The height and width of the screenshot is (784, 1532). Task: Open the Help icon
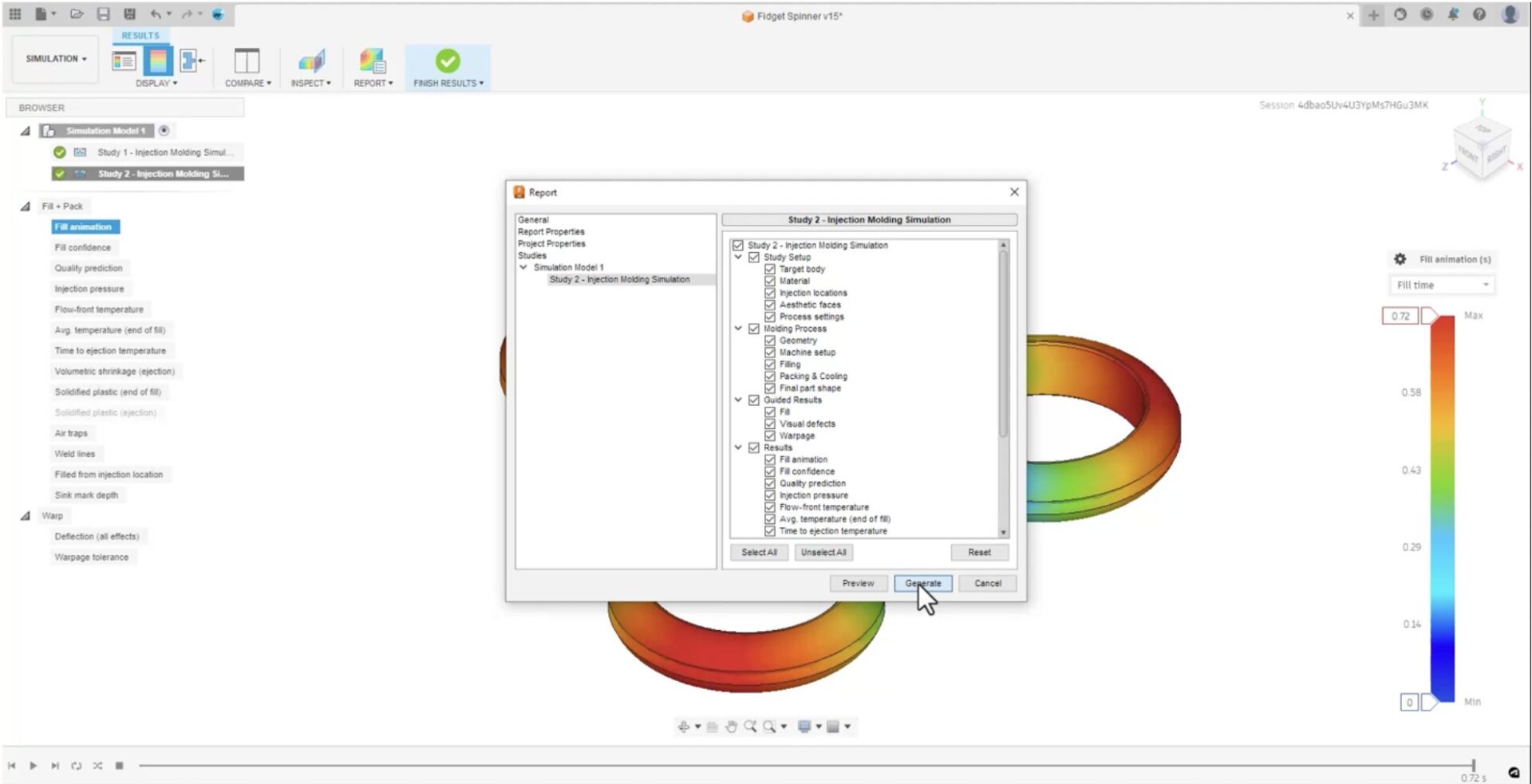coord(1479,14)
